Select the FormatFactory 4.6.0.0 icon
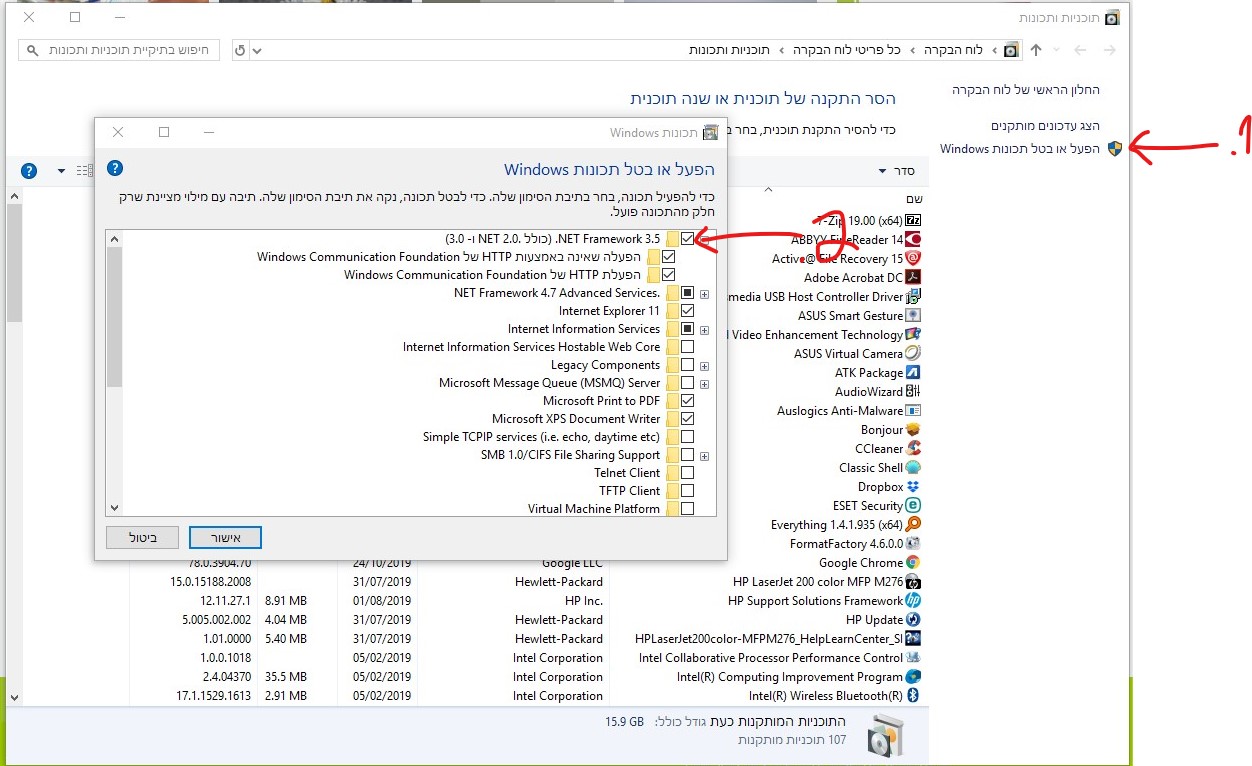Viewport: 1252px width, 766px height. click(x=913, y=543)
